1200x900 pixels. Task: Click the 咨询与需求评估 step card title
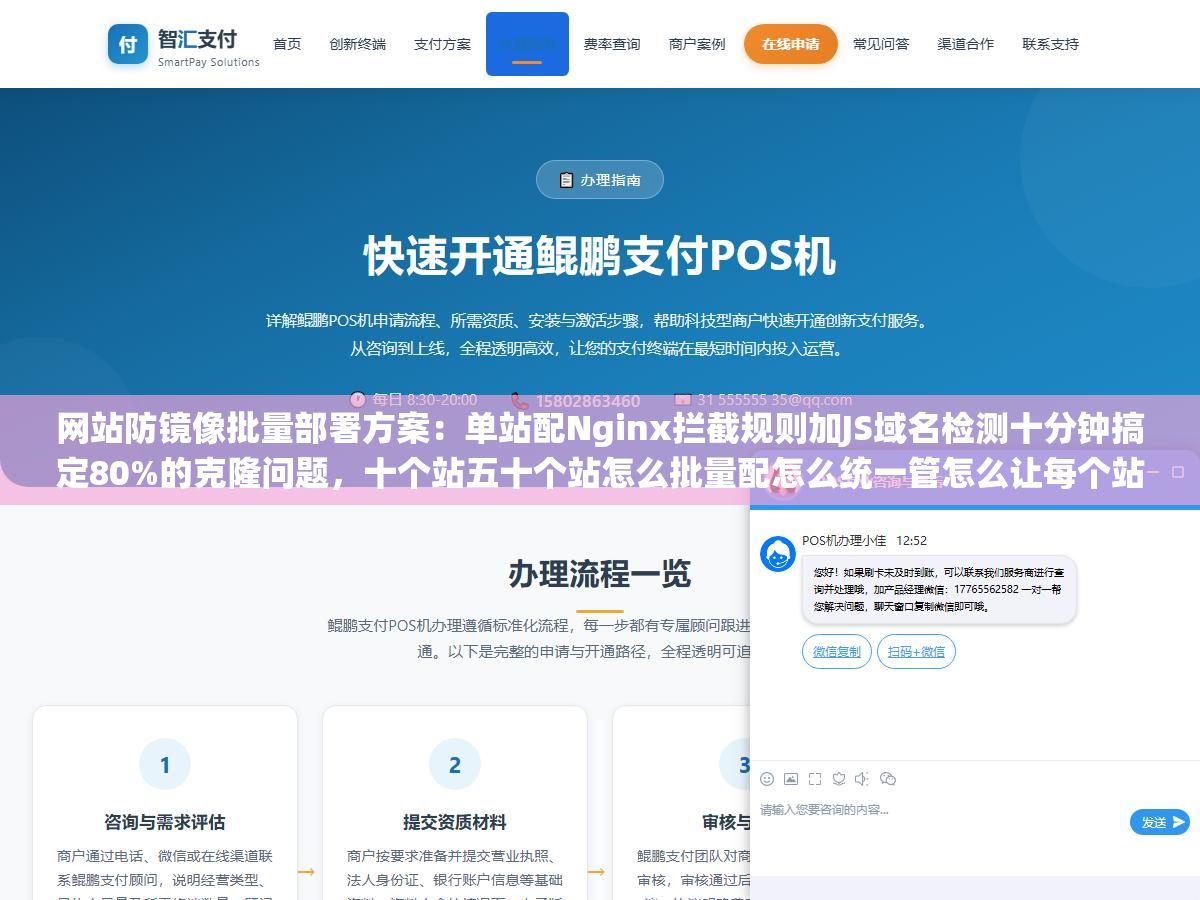165,822
